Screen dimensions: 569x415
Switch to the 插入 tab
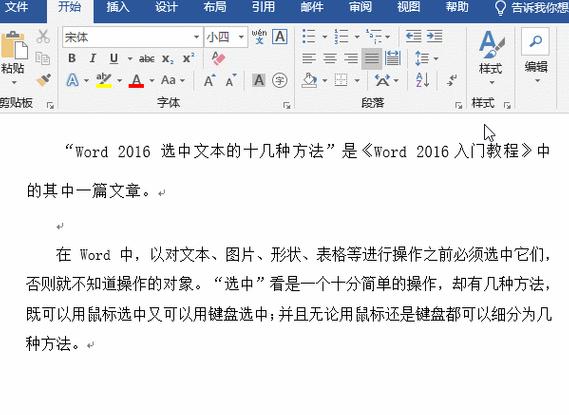click(118, 7)
